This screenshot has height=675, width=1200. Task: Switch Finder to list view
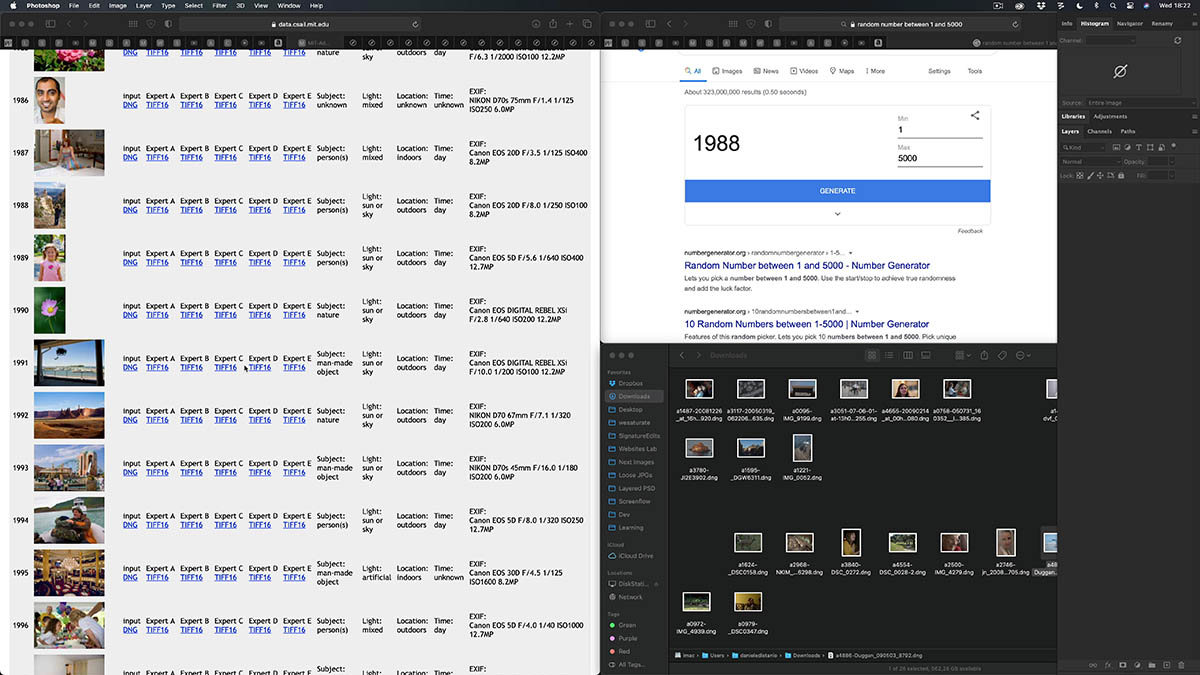point(890,355)
